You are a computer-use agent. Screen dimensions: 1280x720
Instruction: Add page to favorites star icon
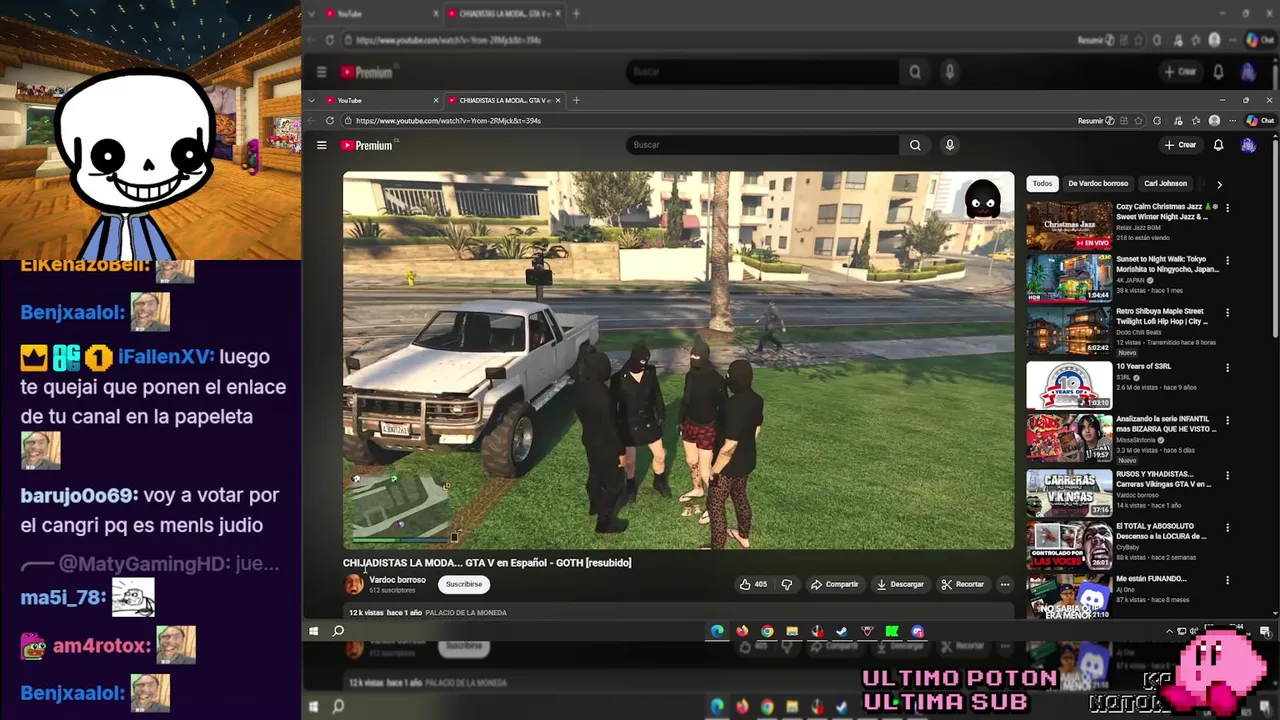click(1139, 120)
